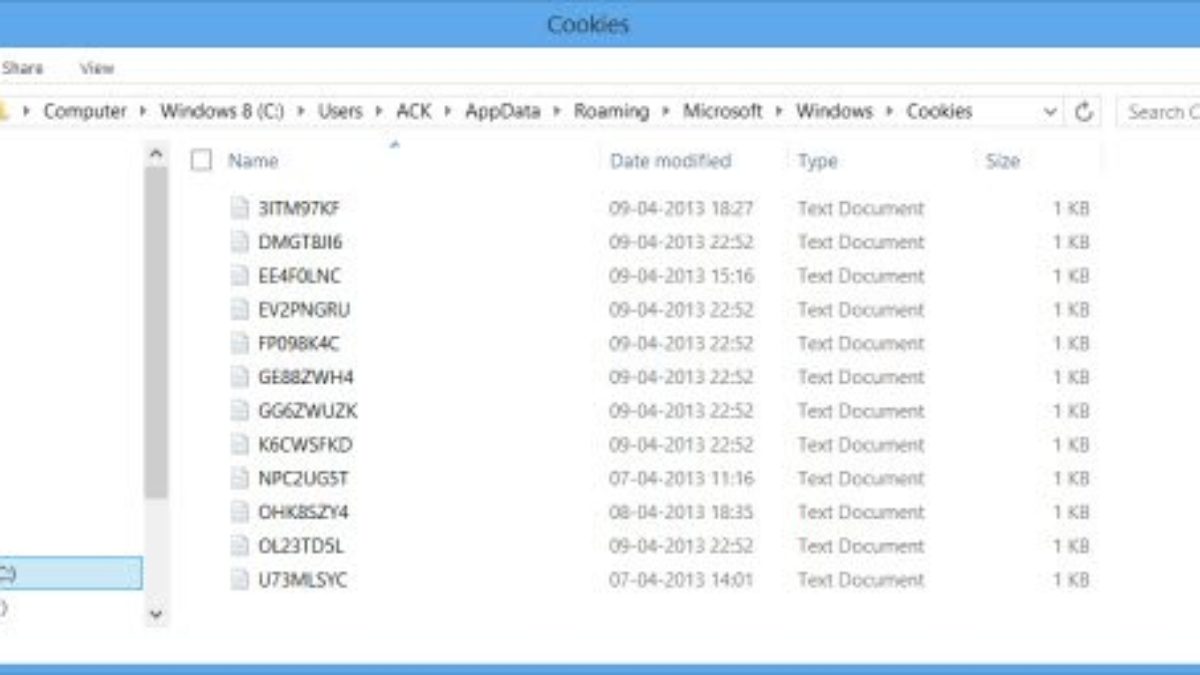Click date 09-04-2013 18:27
The width and height of the screenshot is (1200, 675).
point(681,208)
